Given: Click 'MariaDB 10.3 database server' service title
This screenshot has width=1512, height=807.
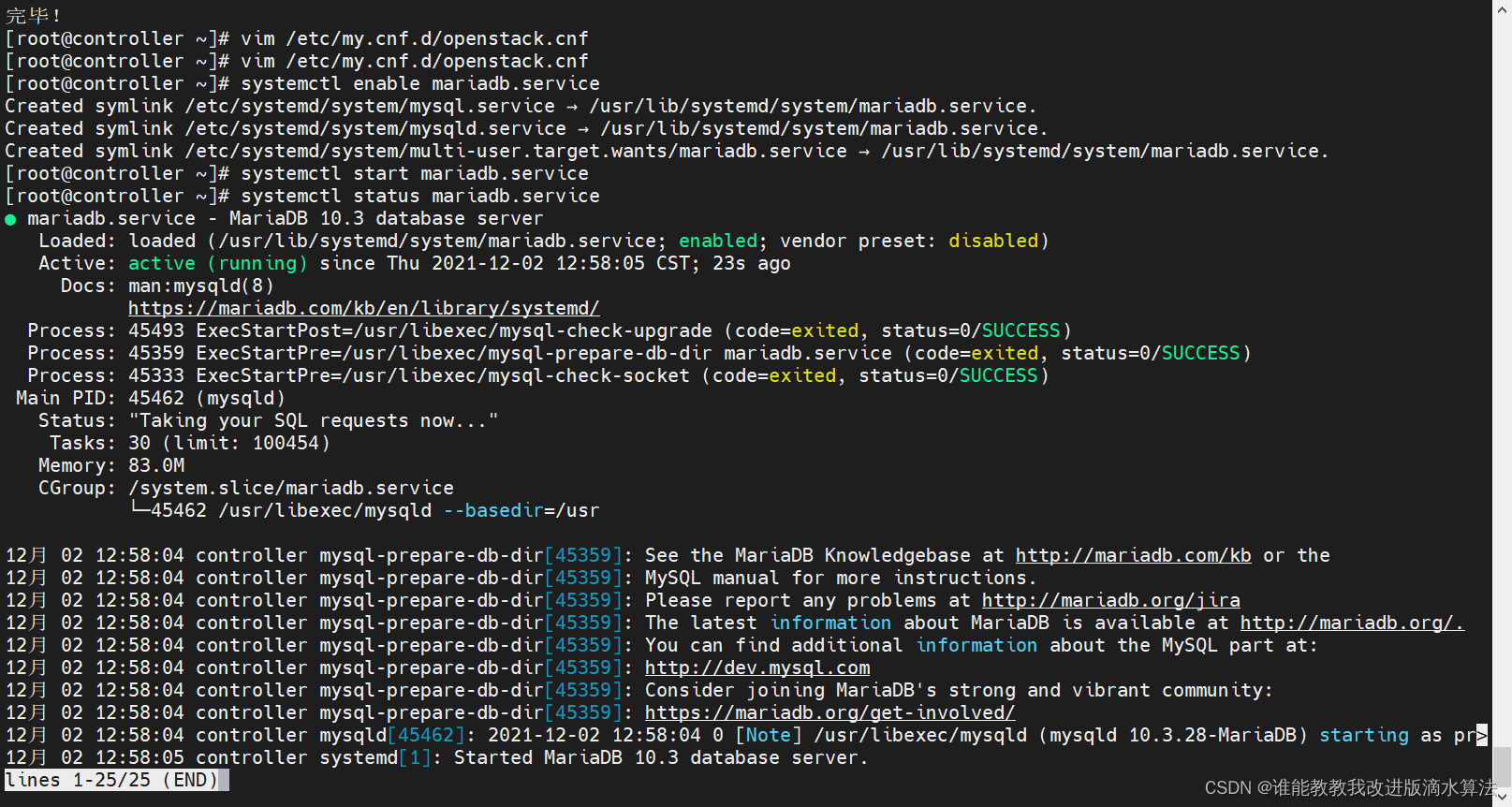Looking at the screenshot, I should coord(387,218).
